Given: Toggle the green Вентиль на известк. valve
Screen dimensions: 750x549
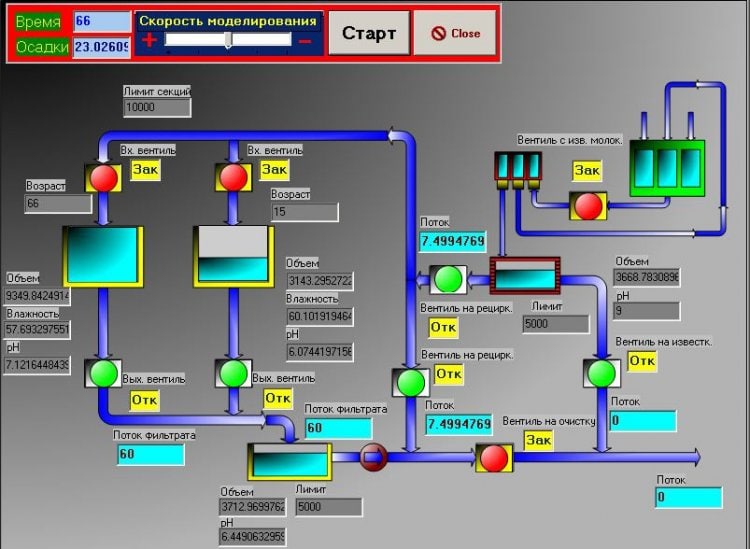Looking at the screenshot, I should coord(602,373).
